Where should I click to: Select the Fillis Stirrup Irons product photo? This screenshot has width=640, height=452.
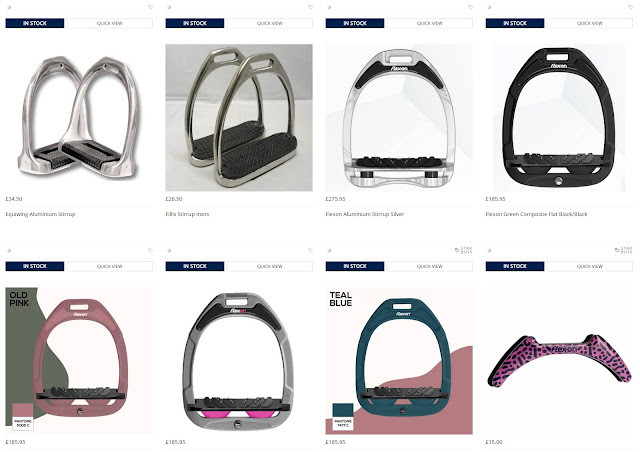(x=239, y=118)
